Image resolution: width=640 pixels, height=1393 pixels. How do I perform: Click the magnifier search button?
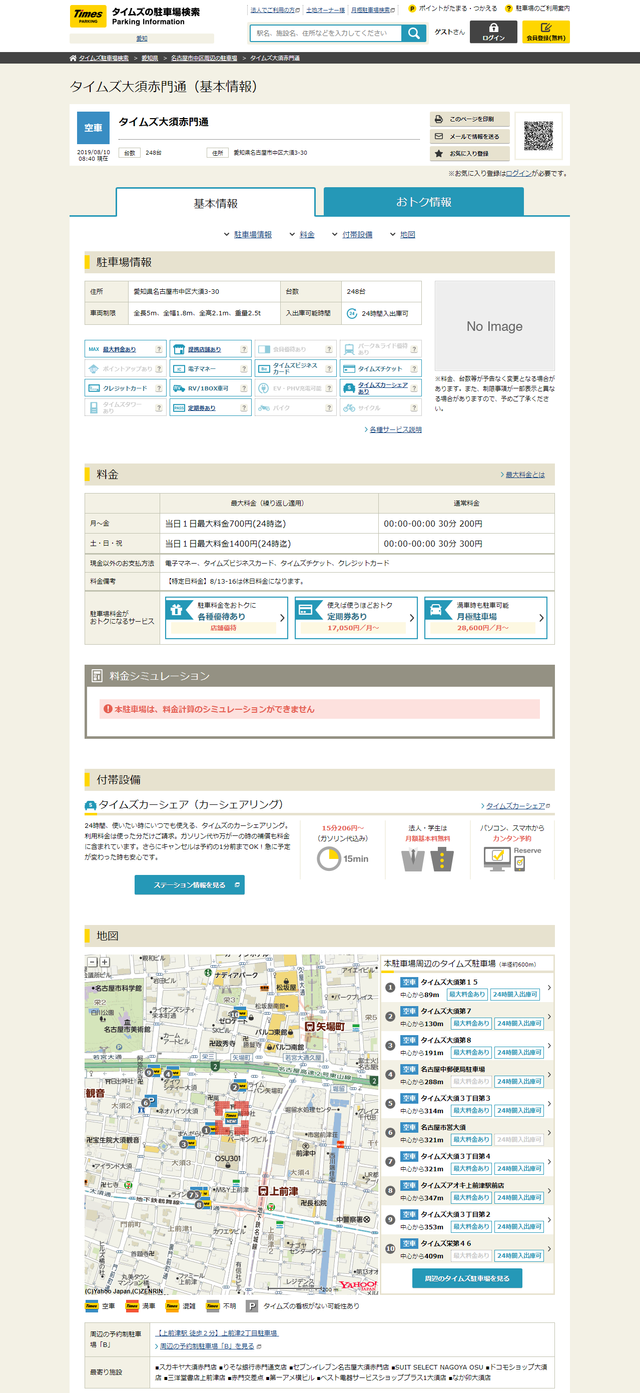click(x=414, y=33)
